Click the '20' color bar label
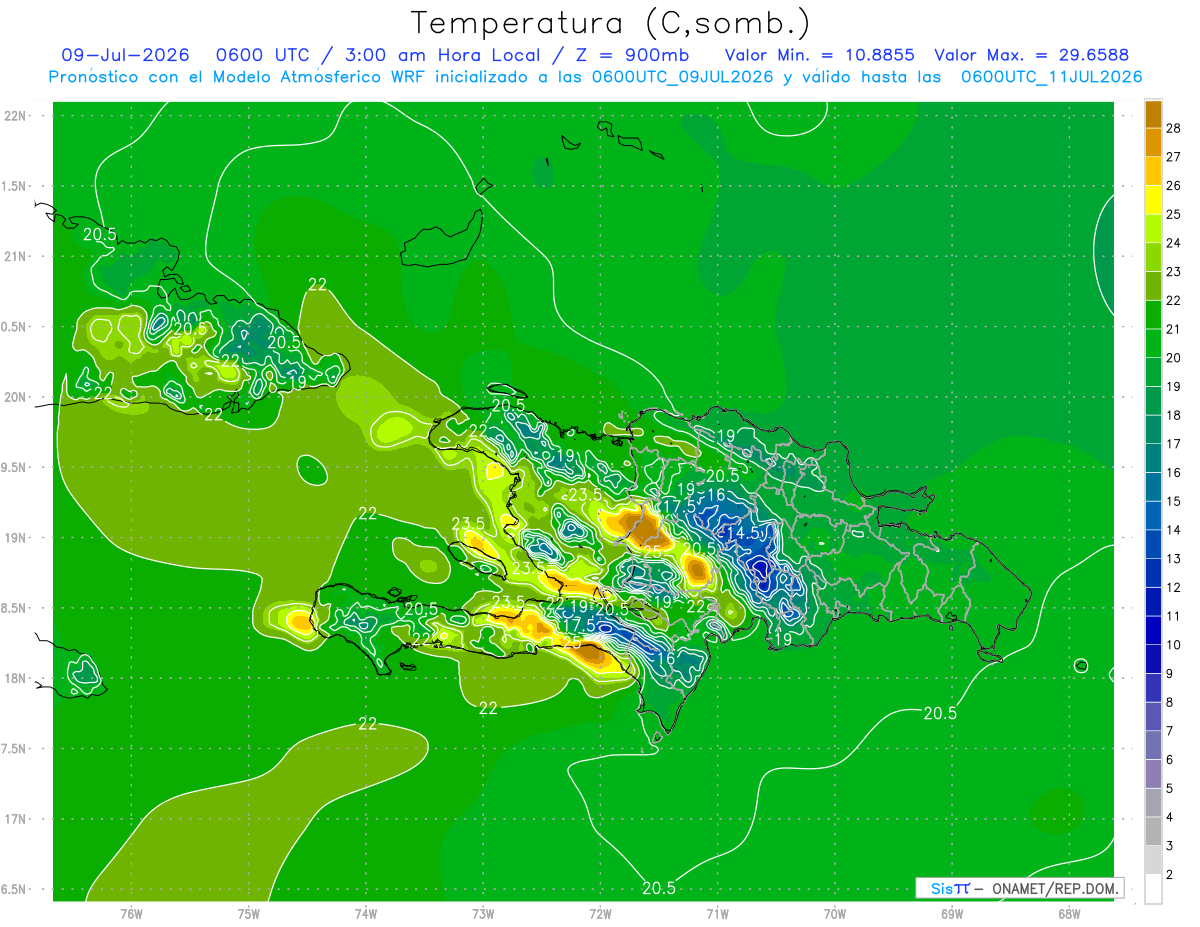Screen dimensions: 1200x927 tap(1173, 358)
